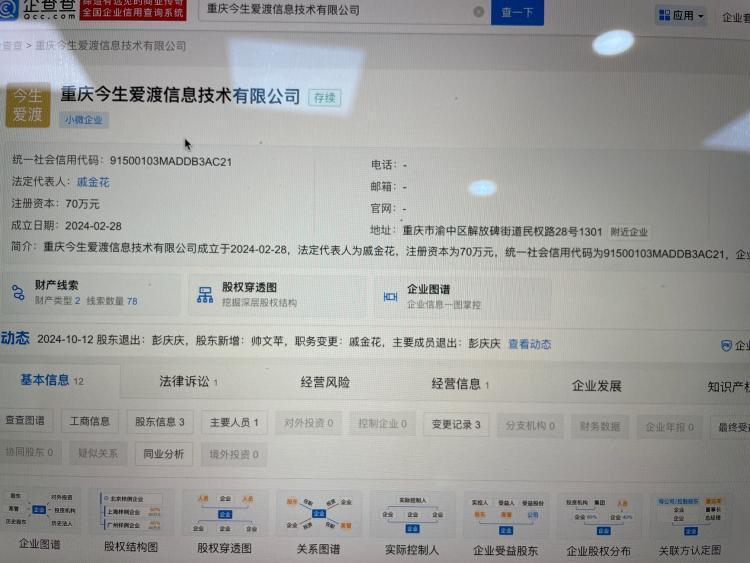Open the 企业受益股东 diagram thumbnail
This screenshot has height=563, width=750.
coord(506,517)
